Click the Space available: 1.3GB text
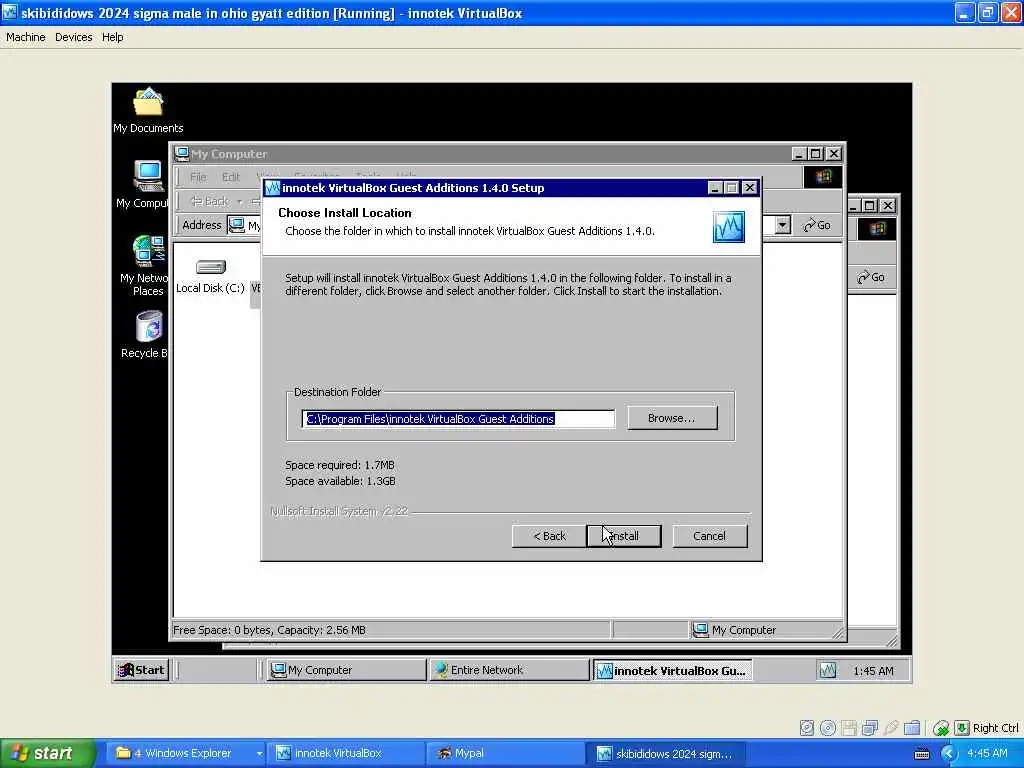This screenshot has height=768, width=1024. [340, 481]
